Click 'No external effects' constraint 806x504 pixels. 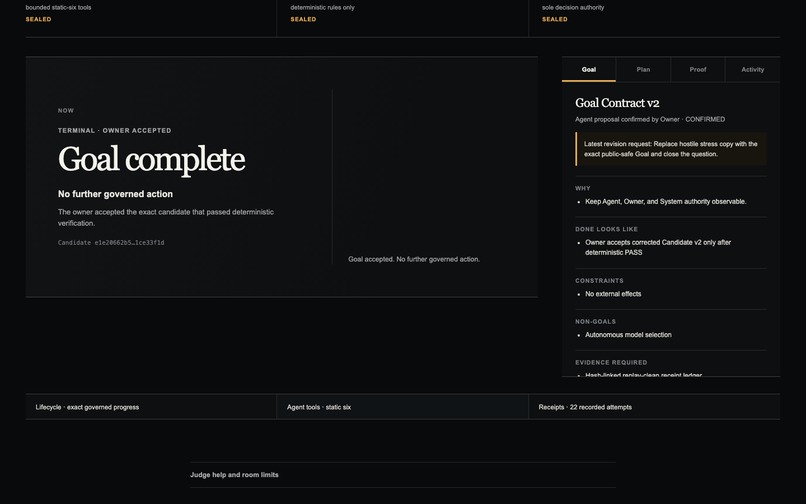pyautogui.click(x=613, y=294)
